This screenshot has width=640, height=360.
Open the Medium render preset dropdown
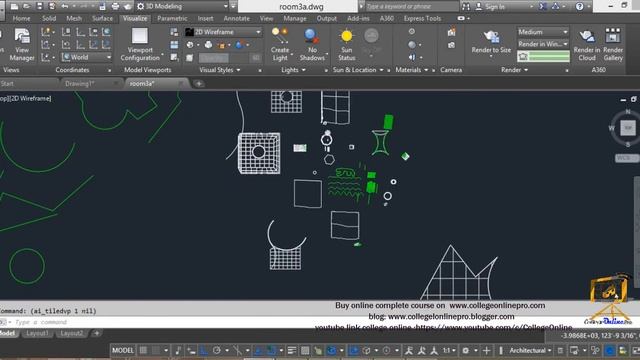click(543, 32)
